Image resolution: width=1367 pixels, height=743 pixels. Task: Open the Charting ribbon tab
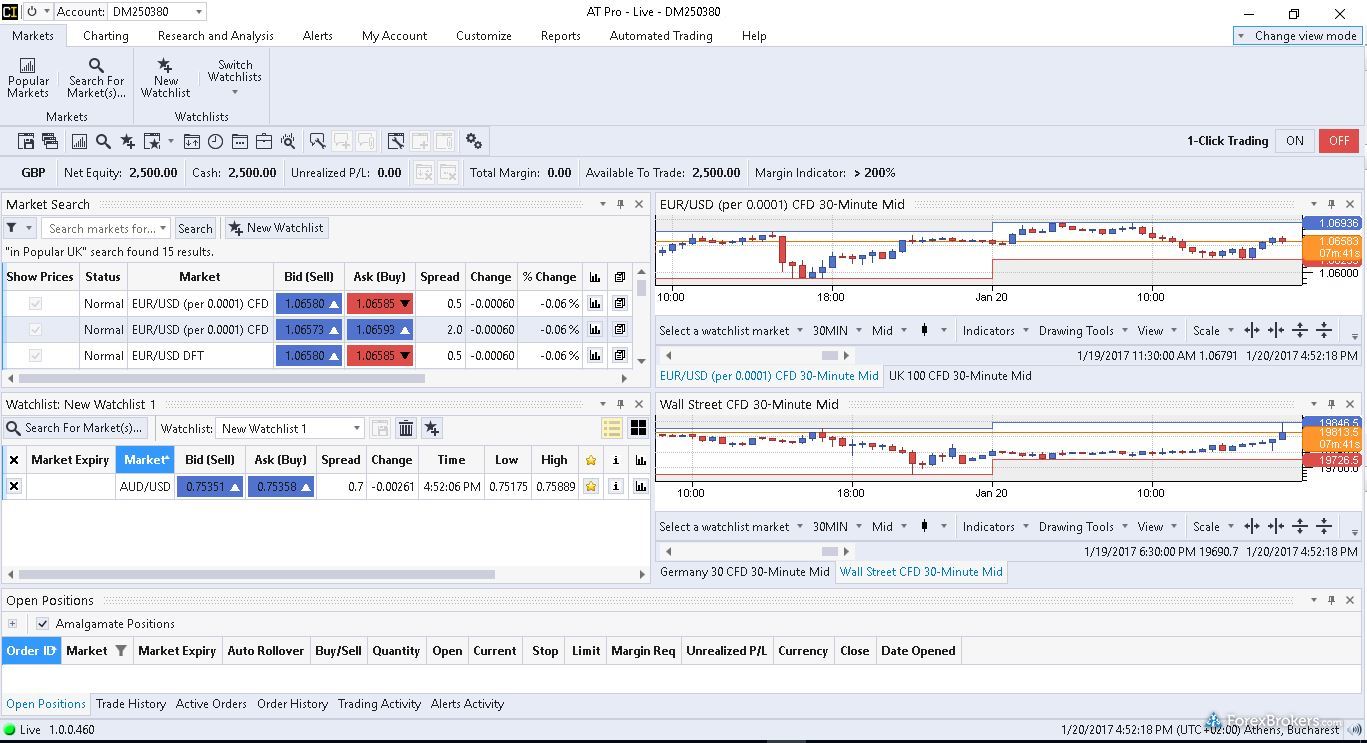pos(106,35)
